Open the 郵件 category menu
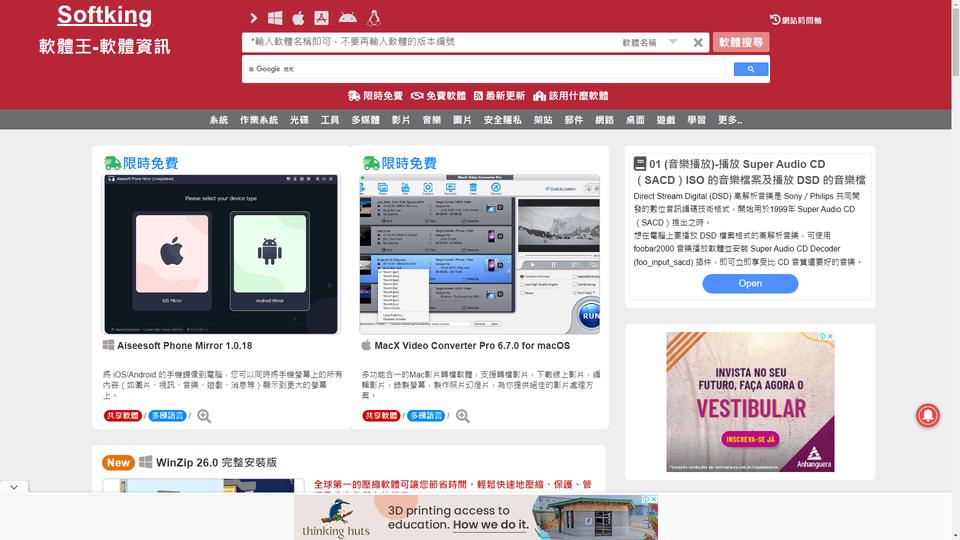Viewport: 960px width, 540px height. tap(574, 120)
